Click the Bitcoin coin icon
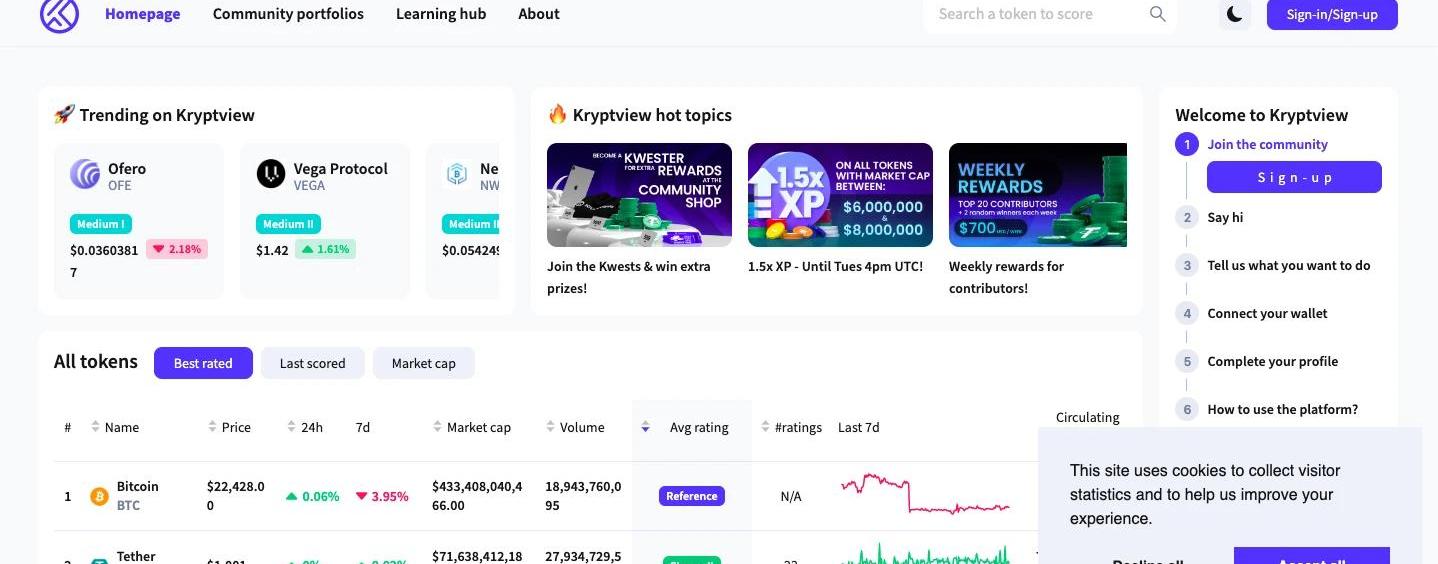 (99, 496)
